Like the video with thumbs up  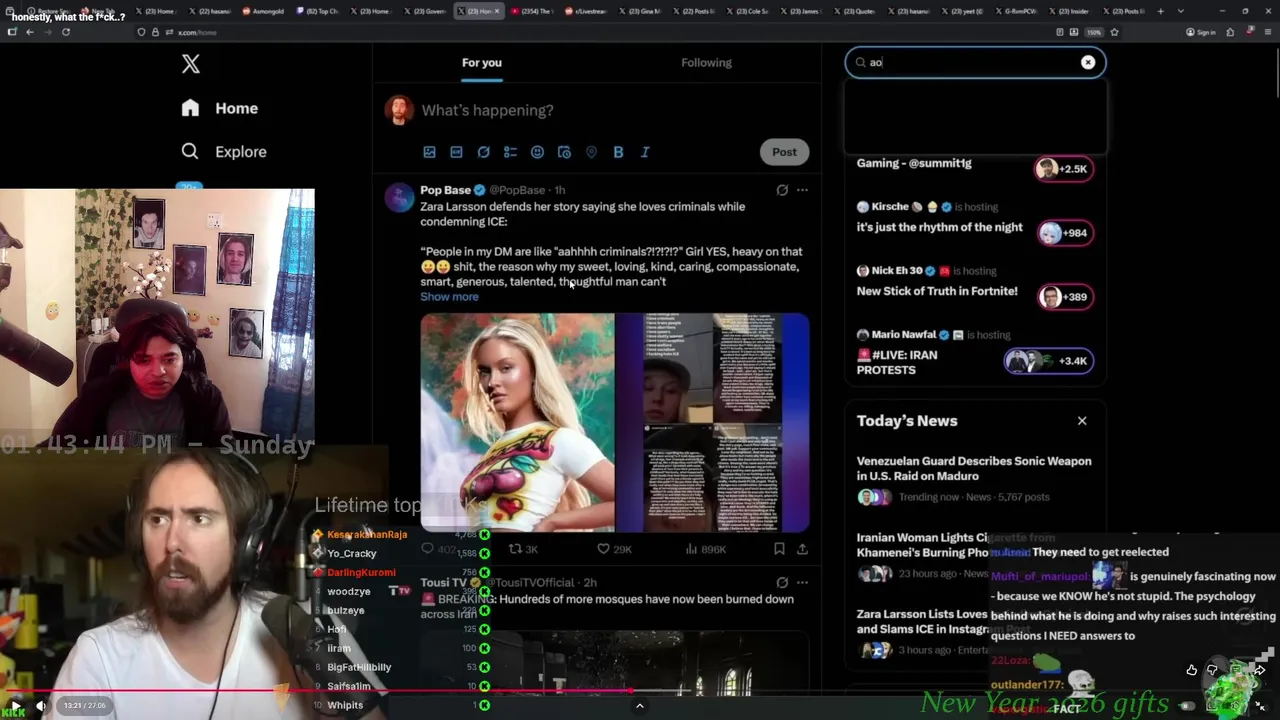pyautogui.click(x=1191, y=670)
